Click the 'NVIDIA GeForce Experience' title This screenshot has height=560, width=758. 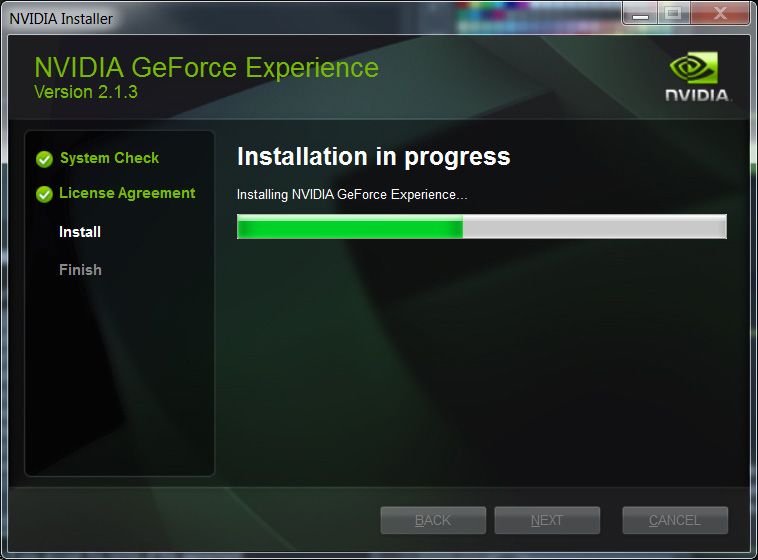(x=206, y=67)
